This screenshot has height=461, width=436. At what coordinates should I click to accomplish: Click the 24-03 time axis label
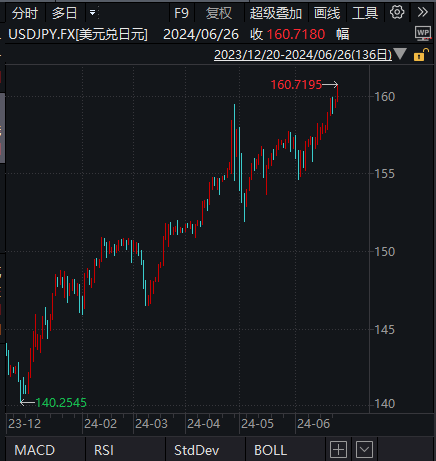coord(151,424)
